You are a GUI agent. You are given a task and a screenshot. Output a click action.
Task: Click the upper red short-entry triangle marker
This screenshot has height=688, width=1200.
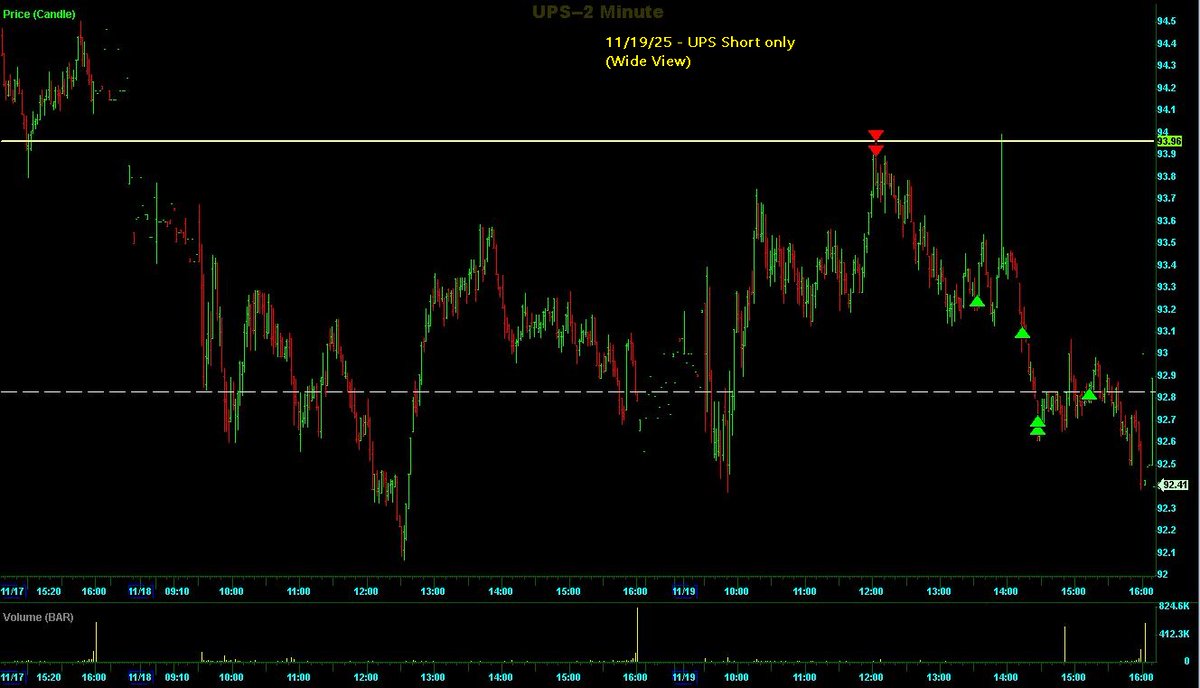click(876, 135)
